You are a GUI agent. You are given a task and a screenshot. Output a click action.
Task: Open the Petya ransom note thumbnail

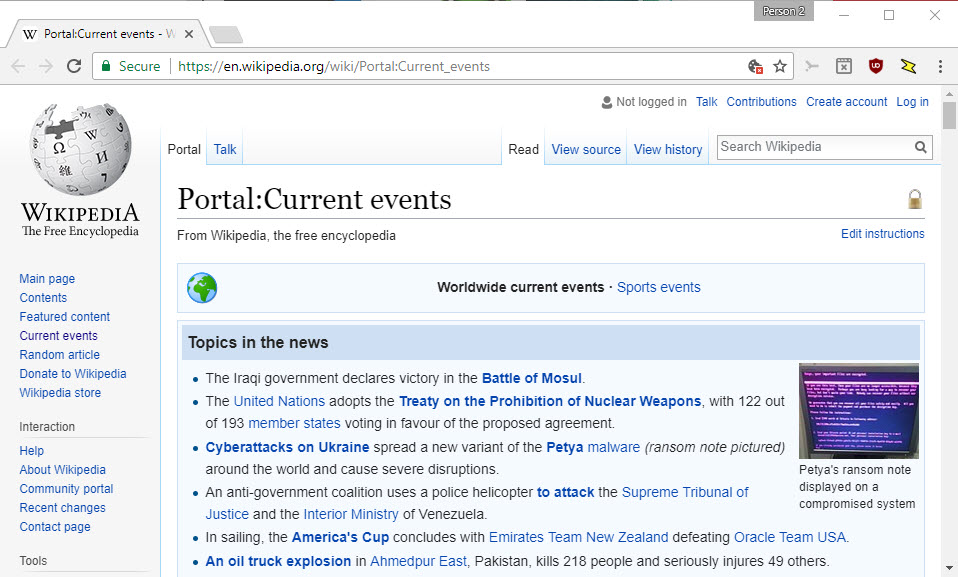(x=859, y=411)
